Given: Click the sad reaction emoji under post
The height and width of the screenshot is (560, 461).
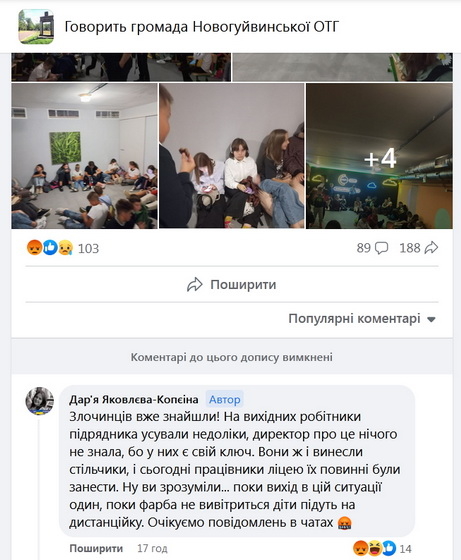Looking at the screenshot, I should click(66, 248).
